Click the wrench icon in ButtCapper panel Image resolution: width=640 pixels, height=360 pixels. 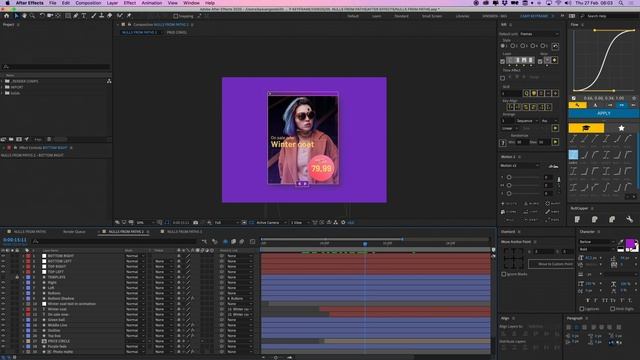point(629,220)
